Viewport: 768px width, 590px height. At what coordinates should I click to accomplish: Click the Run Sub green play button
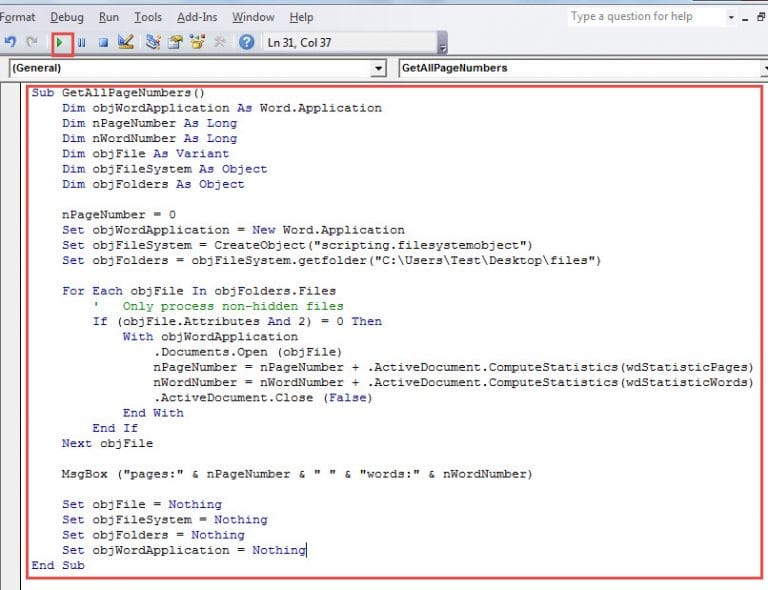coord(62,43)
